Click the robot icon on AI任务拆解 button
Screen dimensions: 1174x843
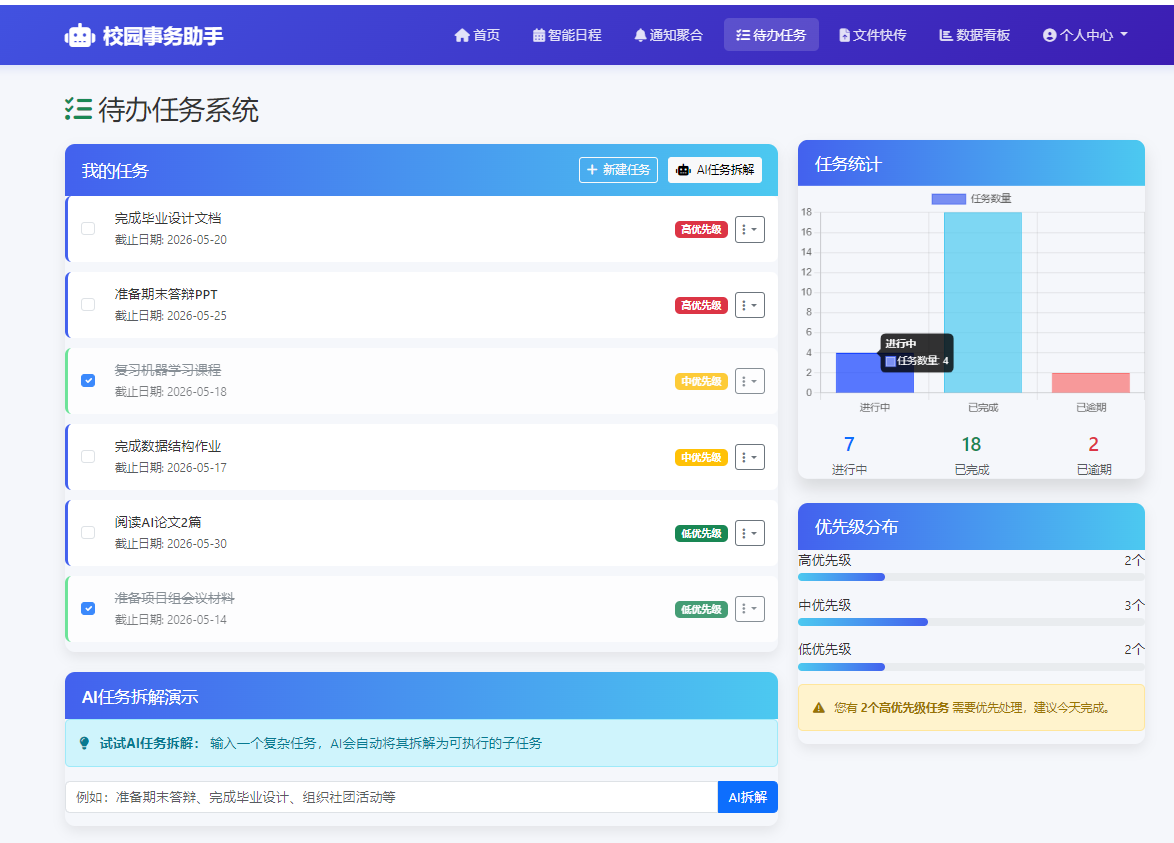(x=684, y=170)
